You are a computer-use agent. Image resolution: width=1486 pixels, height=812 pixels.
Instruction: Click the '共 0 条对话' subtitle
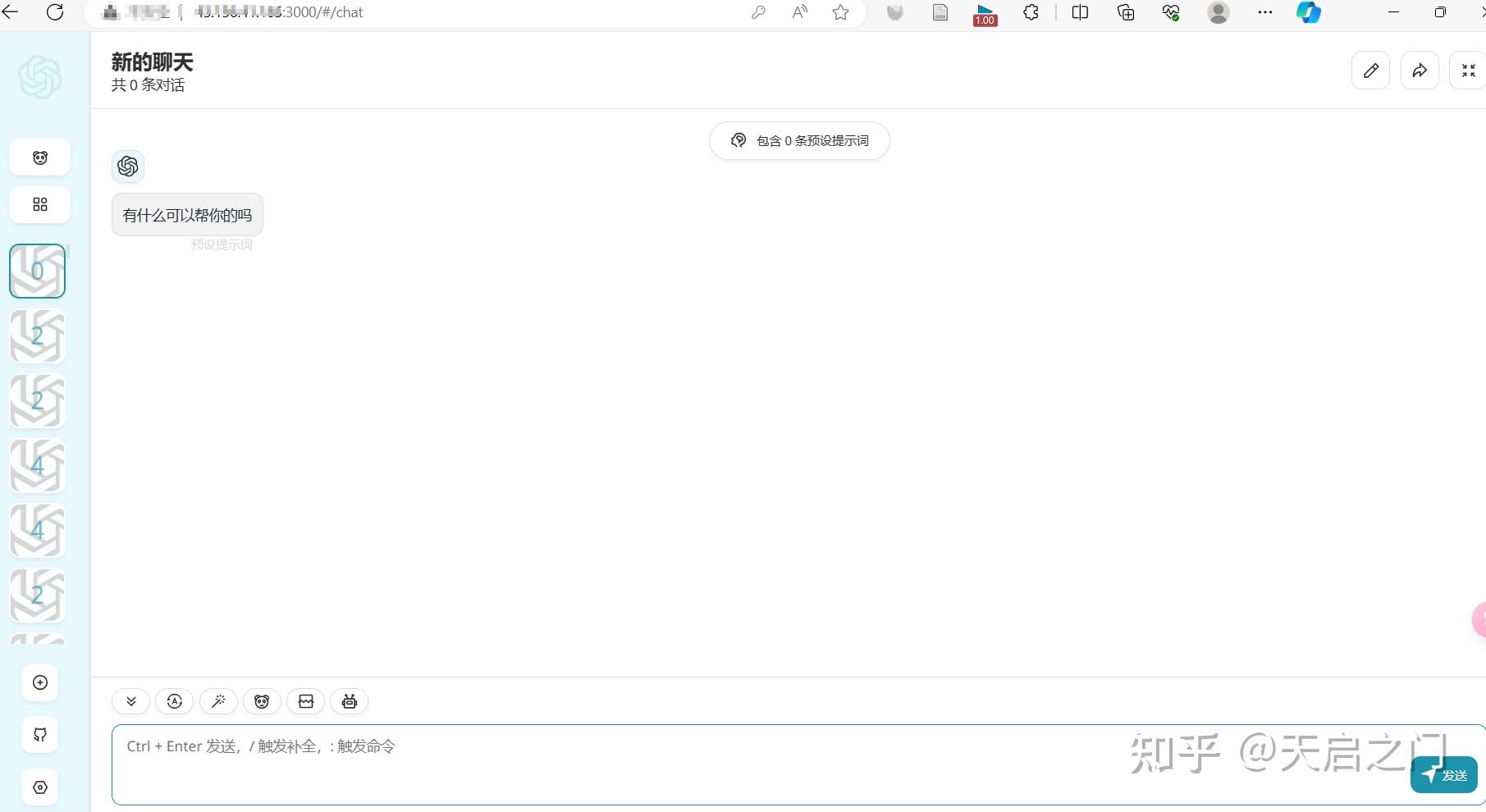[x=149, y=84]
